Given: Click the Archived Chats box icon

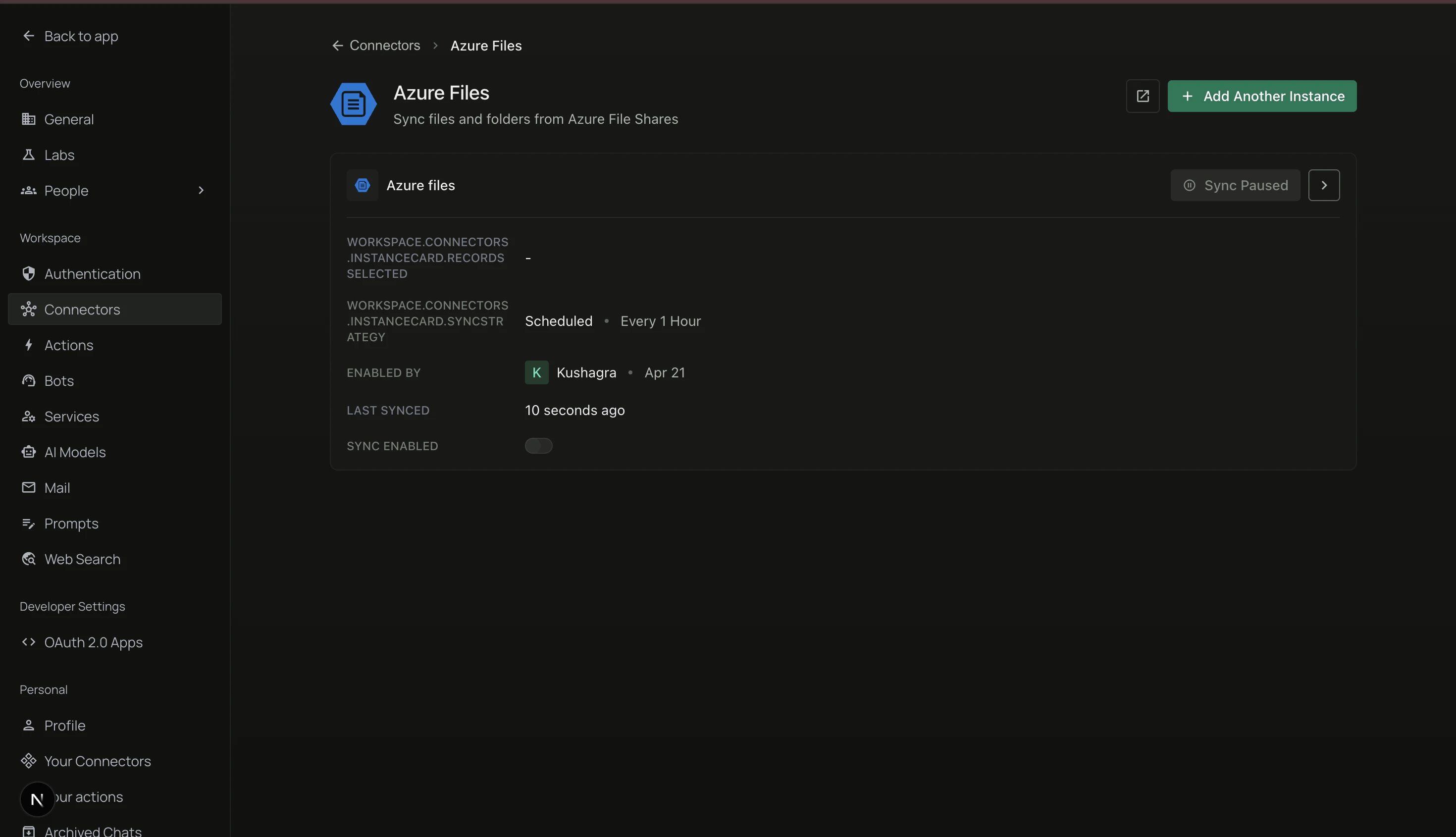Looking at the screenshot, I should pyautogui.click(x=29, y=831).
